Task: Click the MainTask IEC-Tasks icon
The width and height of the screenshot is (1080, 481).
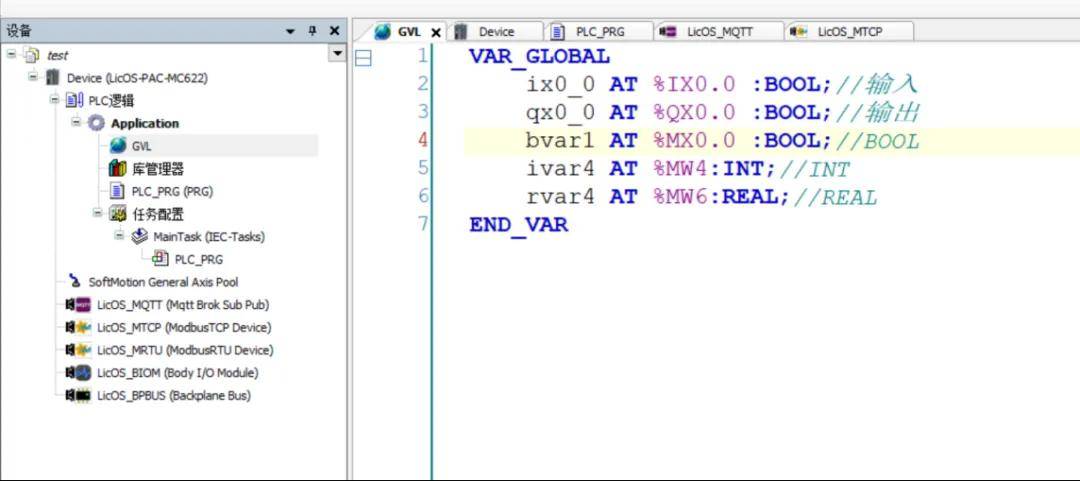Action: [139, 237]
